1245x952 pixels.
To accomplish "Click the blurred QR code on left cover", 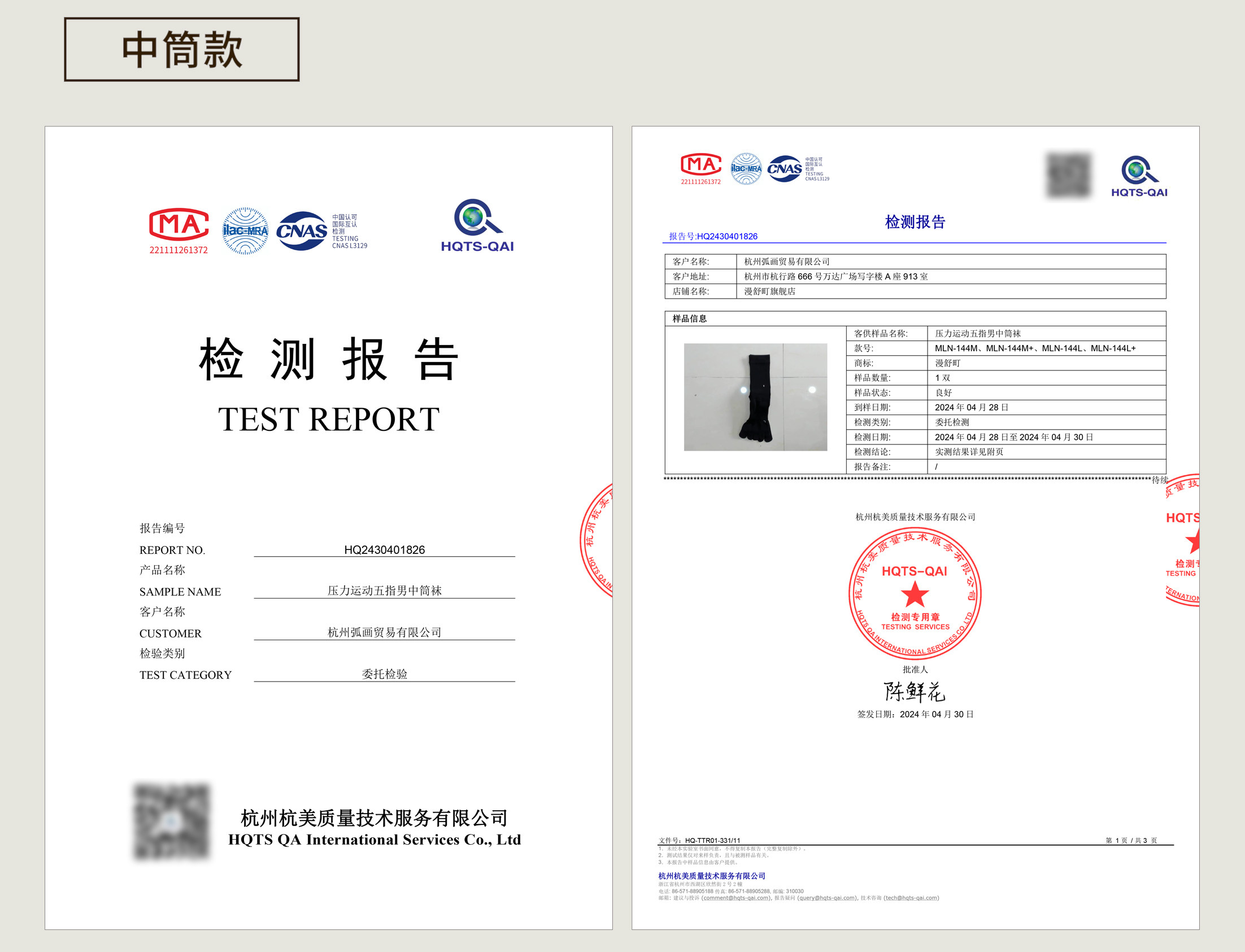I will [172, 822].
